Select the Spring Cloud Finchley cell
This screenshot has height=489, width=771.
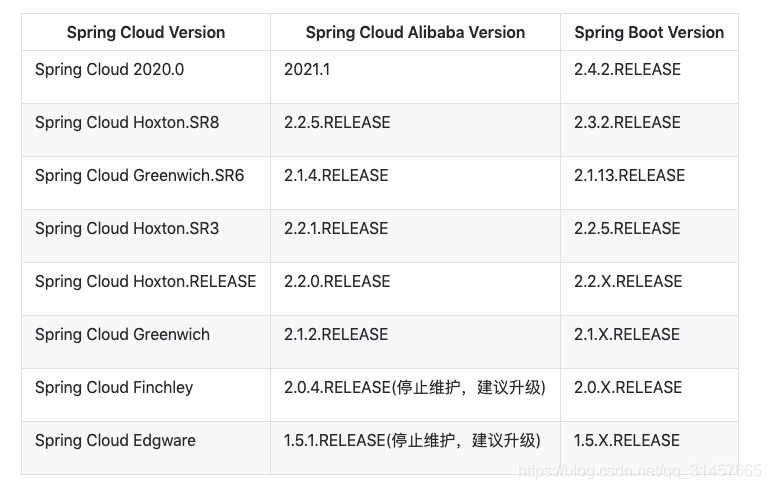pyautogui.click(x=114, y=388)
